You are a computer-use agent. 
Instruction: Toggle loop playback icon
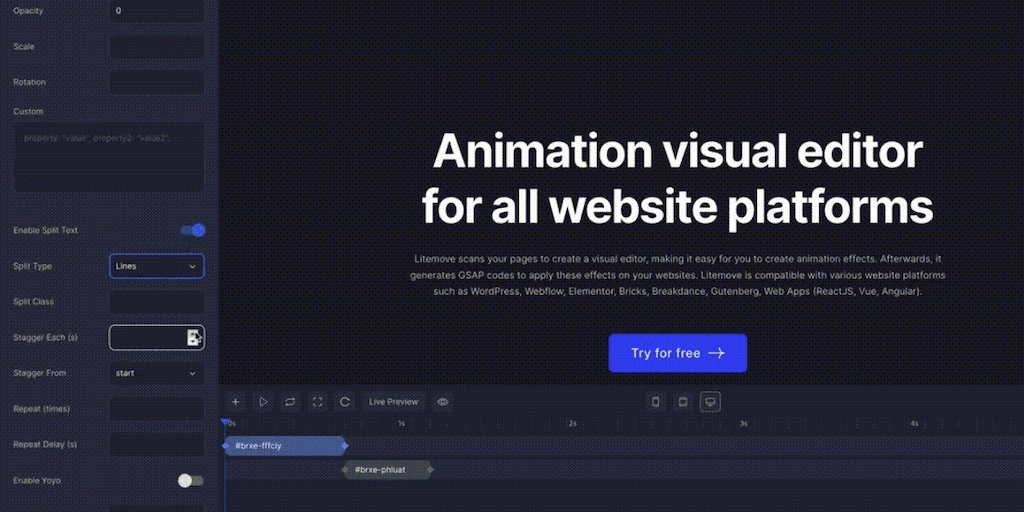tap(290, 402)
